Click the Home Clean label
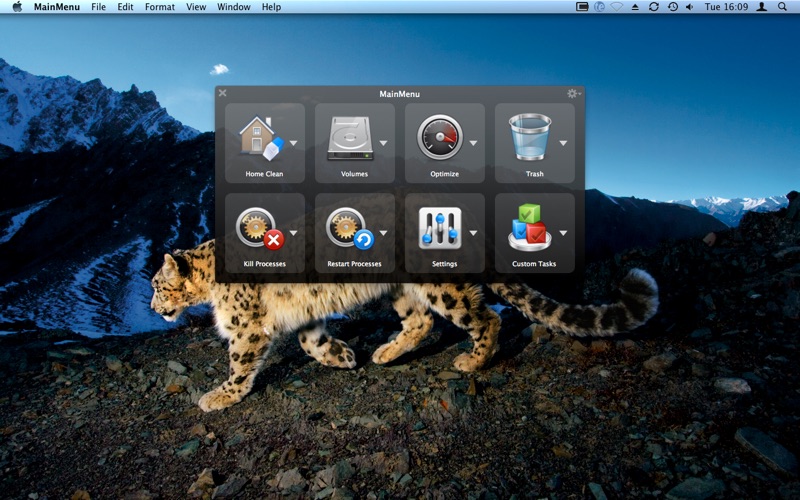The width and height of the screenshot is (800, 500). [264, 174]
